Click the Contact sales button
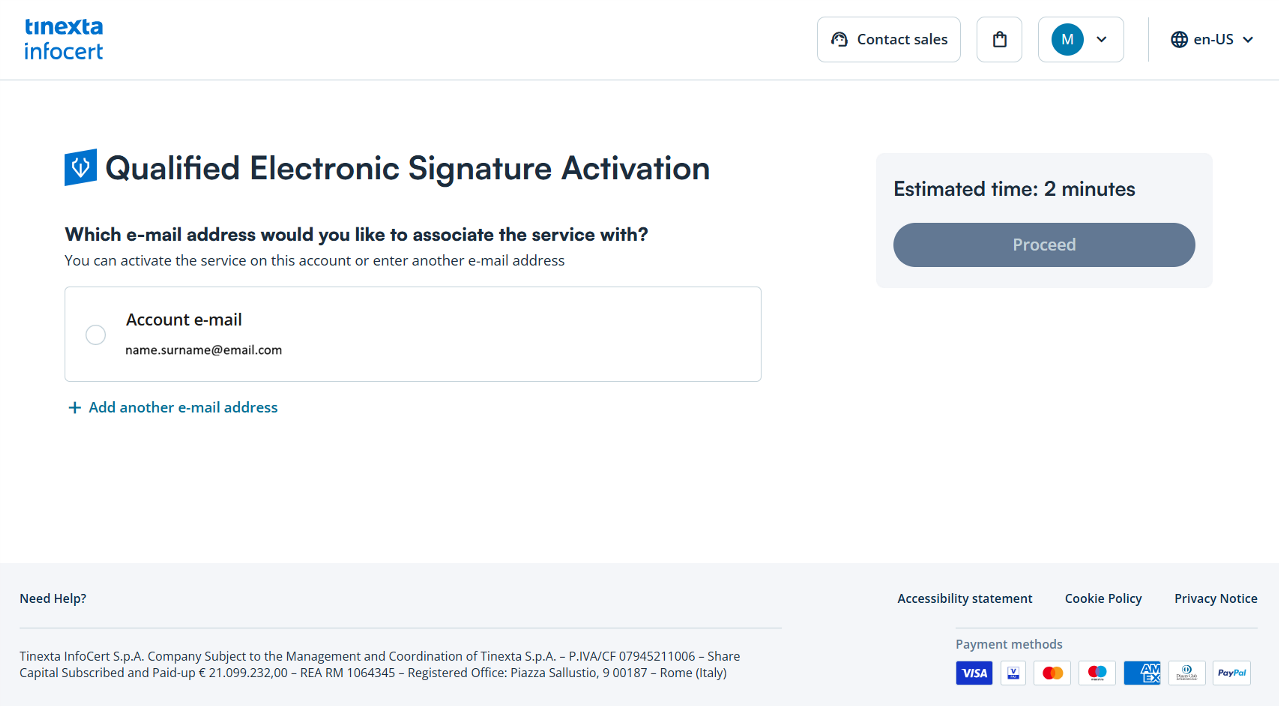 (x=889, y=40)
